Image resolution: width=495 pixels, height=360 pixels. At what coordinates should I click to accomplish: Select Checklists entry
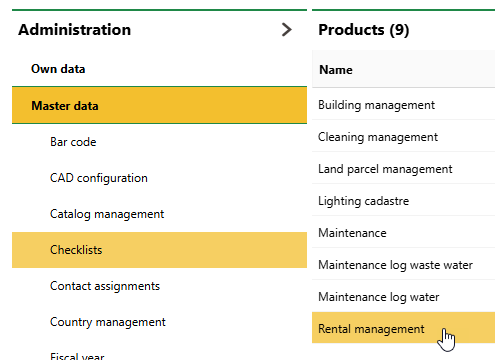coord(159,250)
